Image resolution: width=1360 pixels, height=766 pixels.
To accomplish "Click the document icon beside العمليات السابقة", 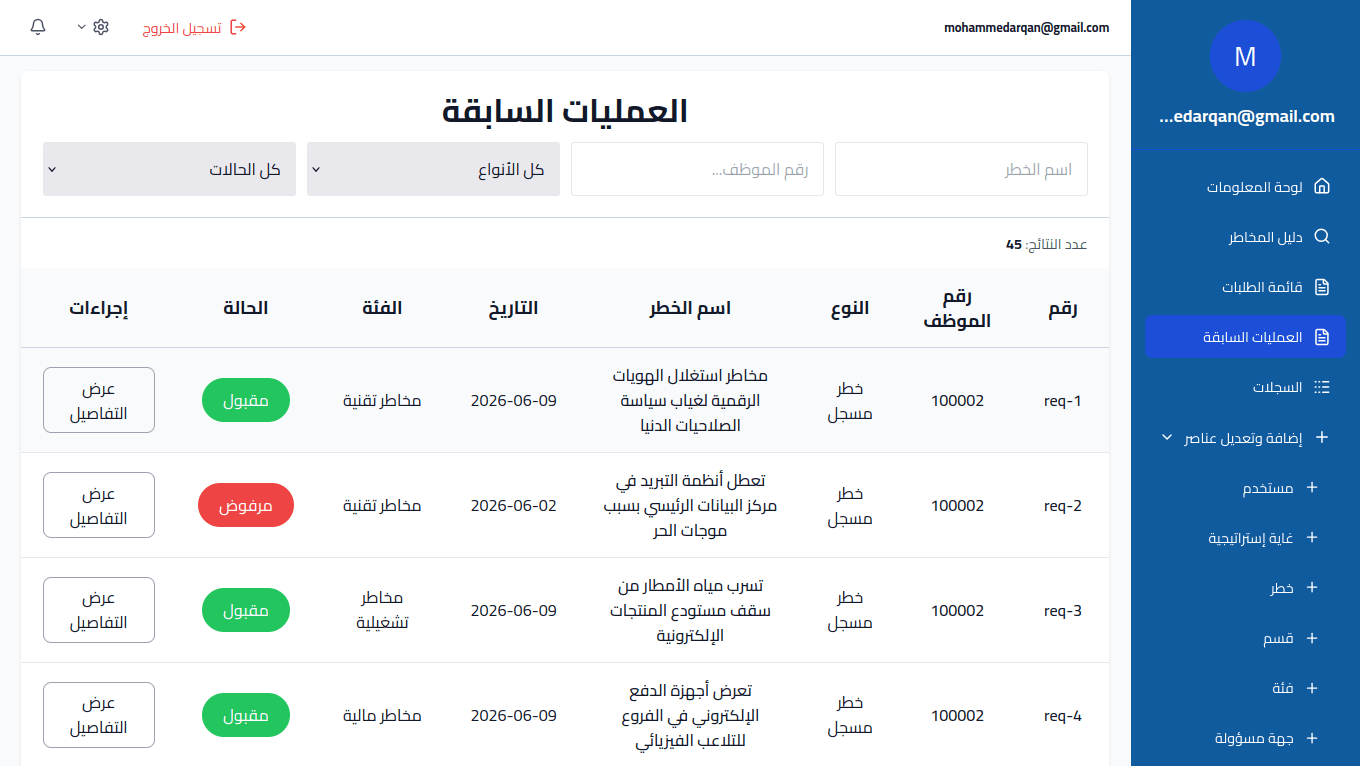I will [1322, 337].
